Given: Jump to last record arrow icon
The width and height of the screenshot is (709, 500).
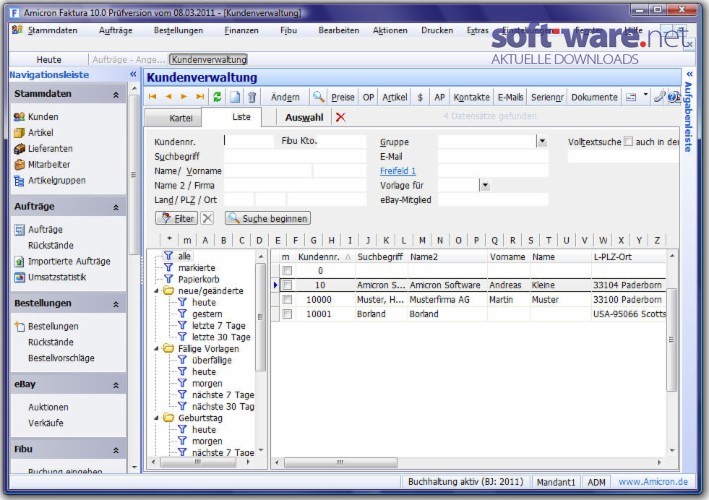Looking at the screenshot, I should coord(200,97).
